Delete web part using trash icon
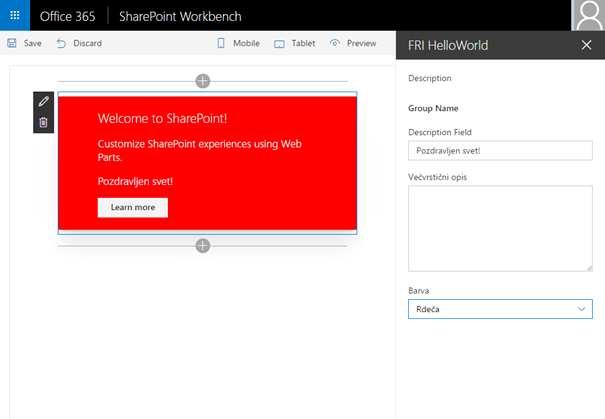This screenshot has width=605, height=419. click(x=43, y=122)
